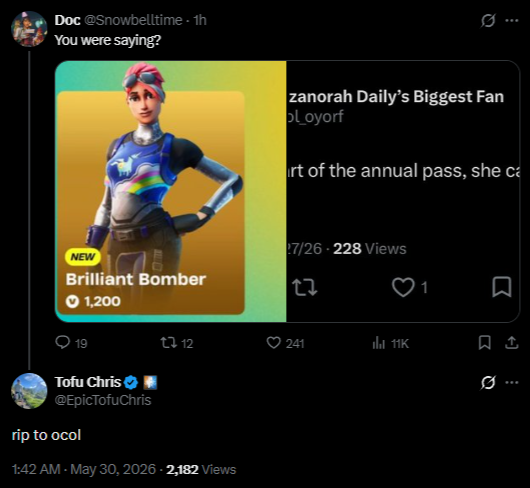Open the @EpicTofuChris handle link
The width and height of the screenshot is (530, 488).
pos(103,400)
